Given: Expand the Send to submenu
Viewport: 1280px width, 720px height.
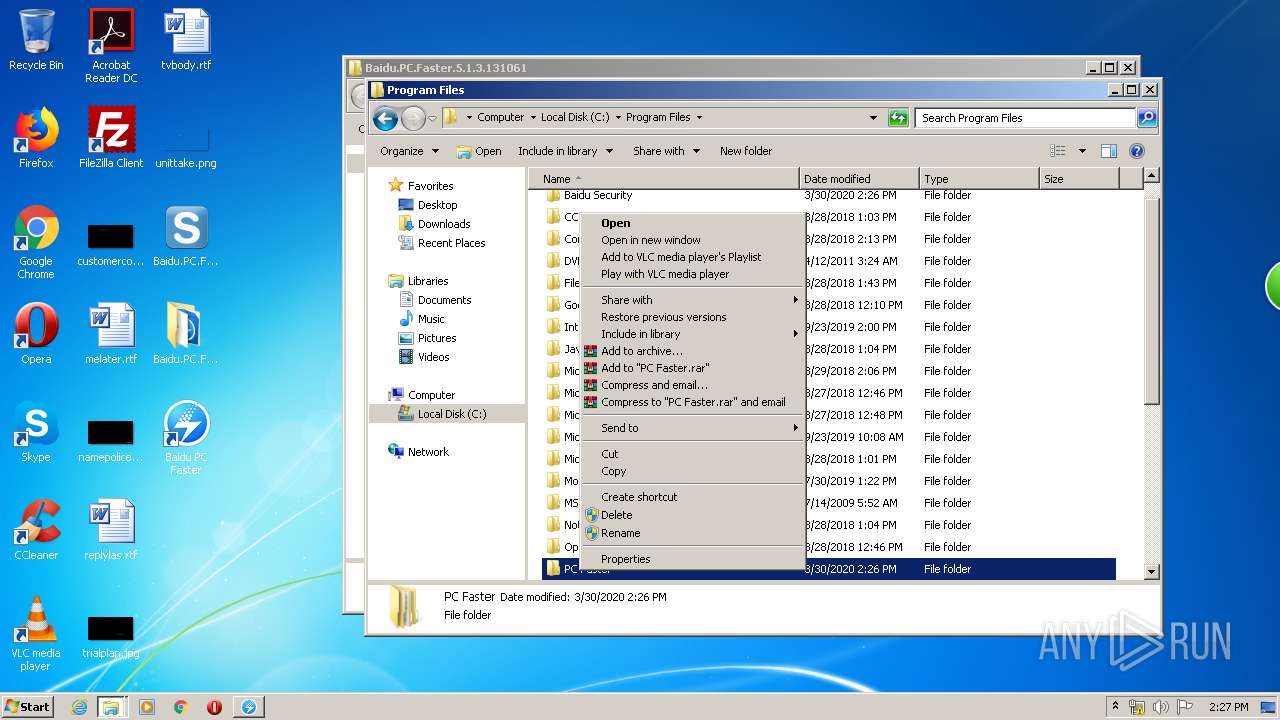Looking at the screenshot, I should (x=693, y=428).
